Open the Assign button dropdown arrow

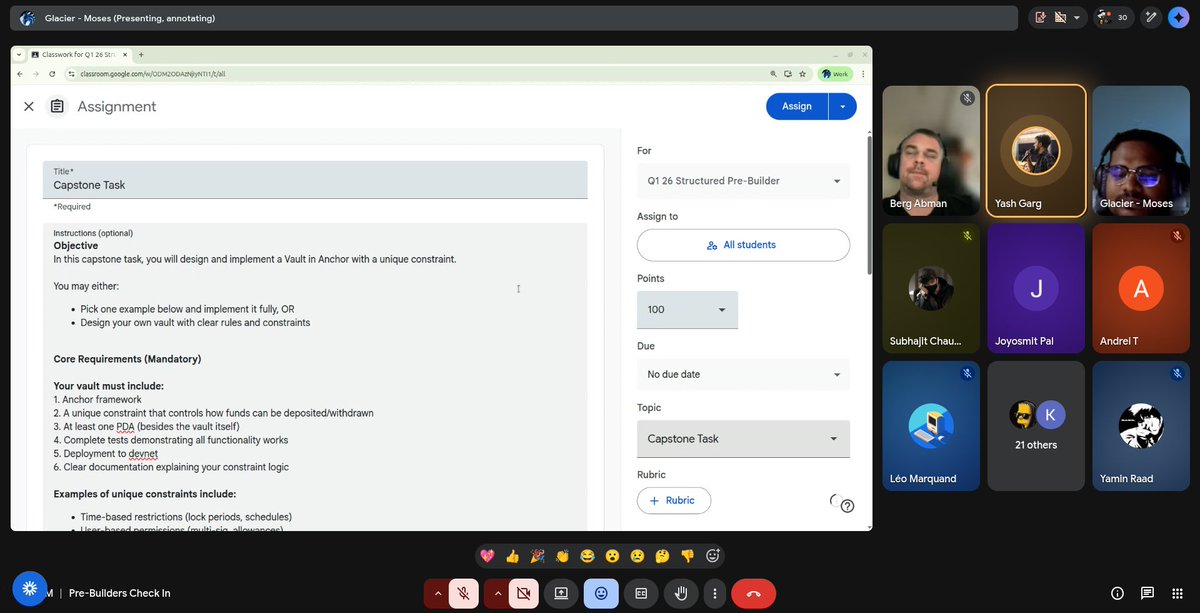tap(843, 106)
